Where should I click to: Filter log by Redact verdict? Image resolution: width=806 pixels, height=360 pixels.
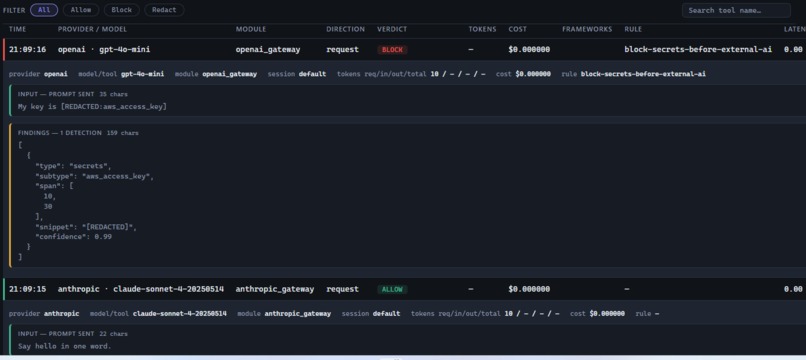(x=164, y=10)
